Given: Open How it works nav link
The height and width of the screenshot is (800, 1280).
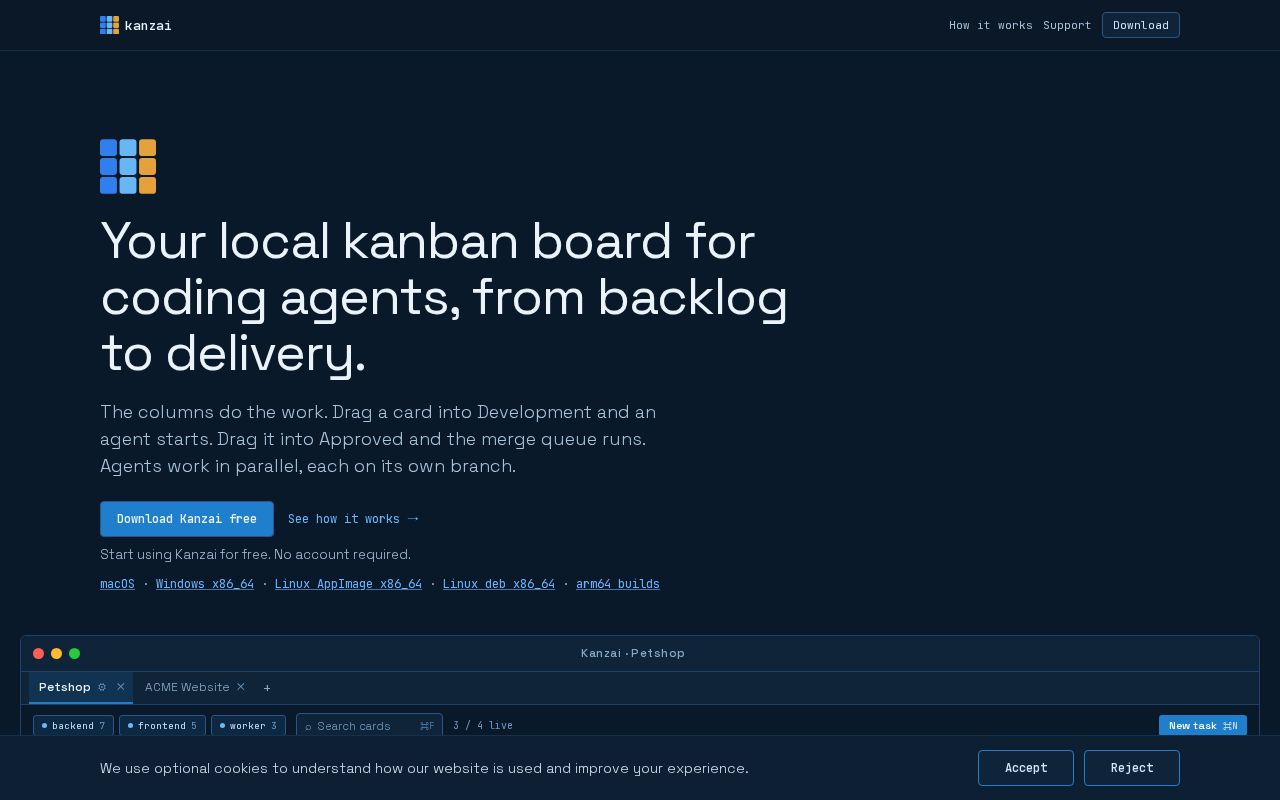Looking at the screenshot, I should point(991,25).
